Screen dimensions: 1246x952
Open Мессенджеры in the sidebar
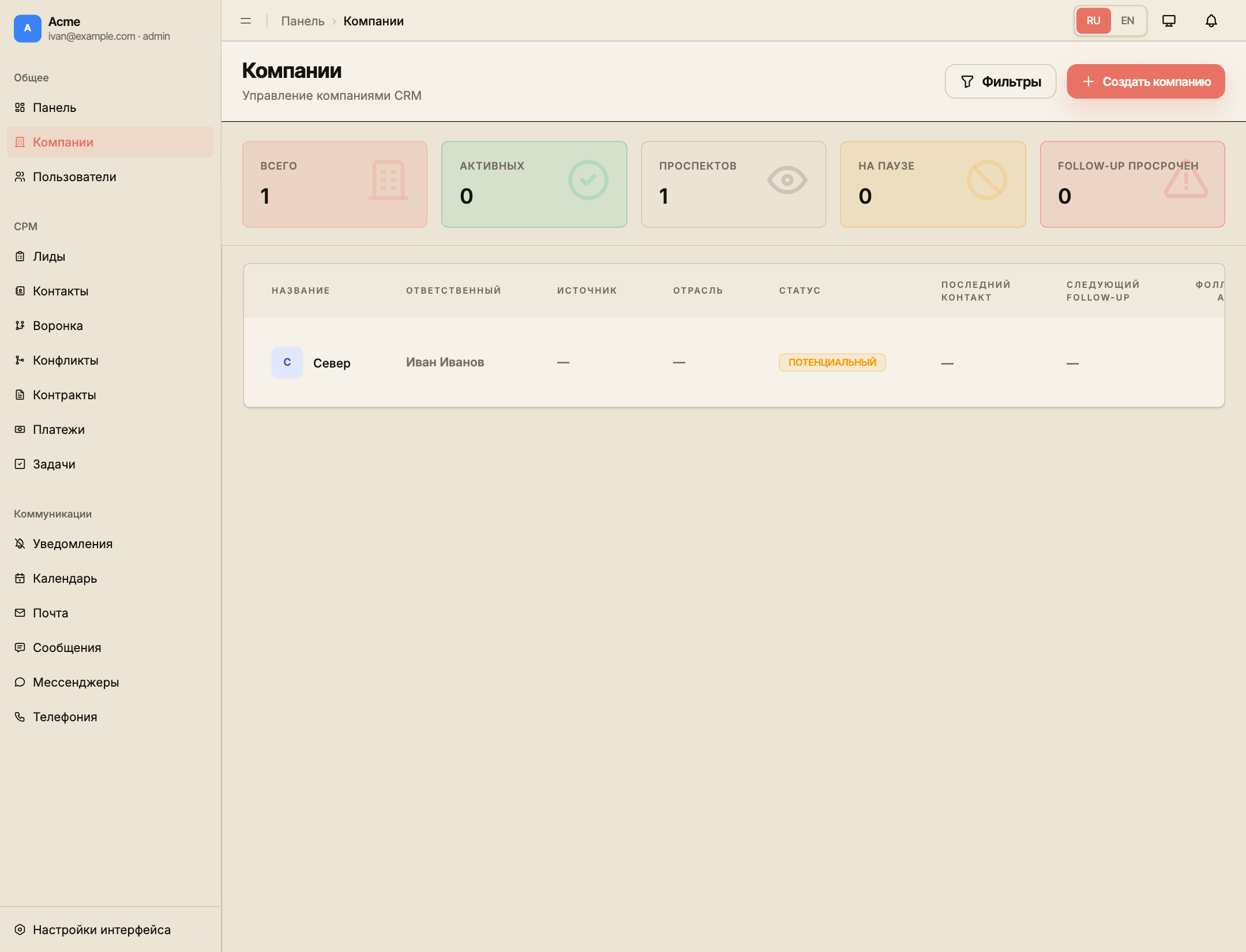[x=110, y=682]
